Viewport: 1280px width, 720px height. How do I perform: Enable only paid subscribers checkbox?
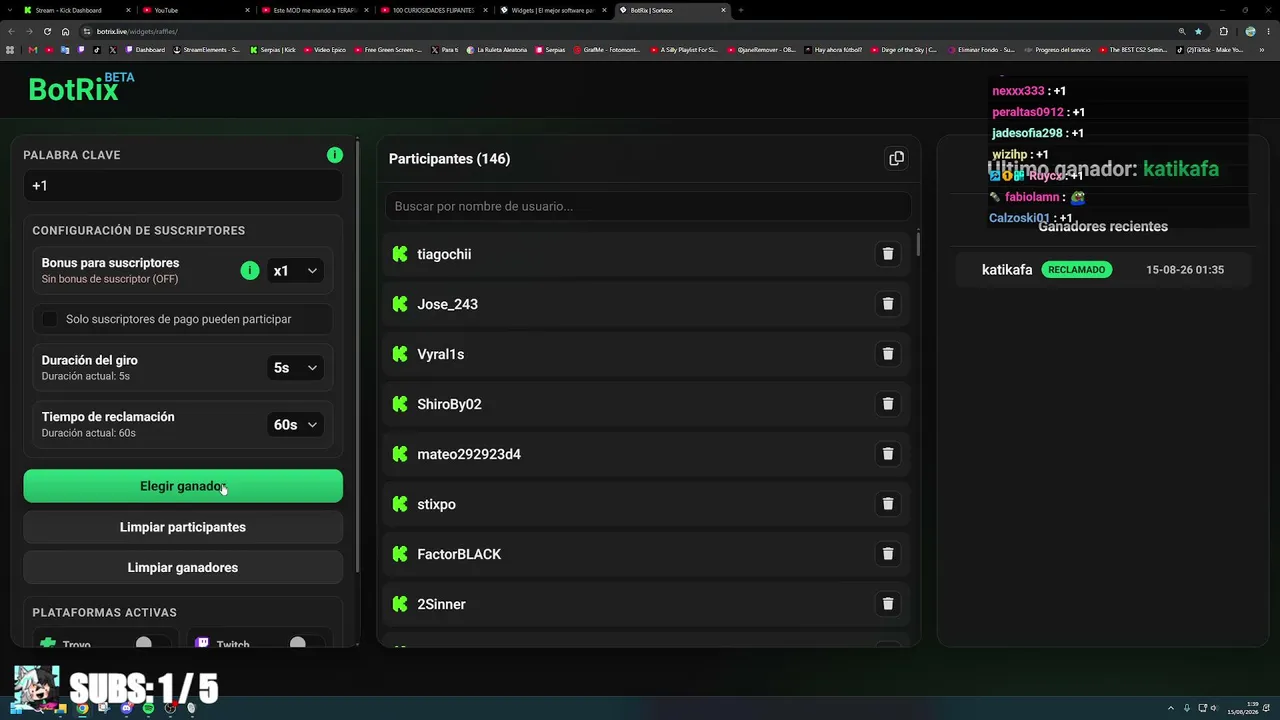click(49, 319)
